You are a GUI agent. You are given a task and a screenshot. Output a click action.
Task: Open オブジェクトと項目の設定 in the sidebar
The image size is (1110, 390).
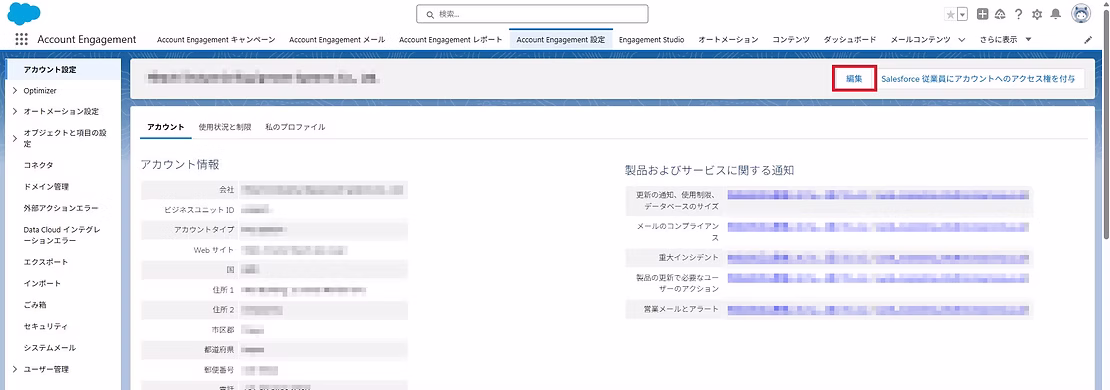(x=65, y=138)
